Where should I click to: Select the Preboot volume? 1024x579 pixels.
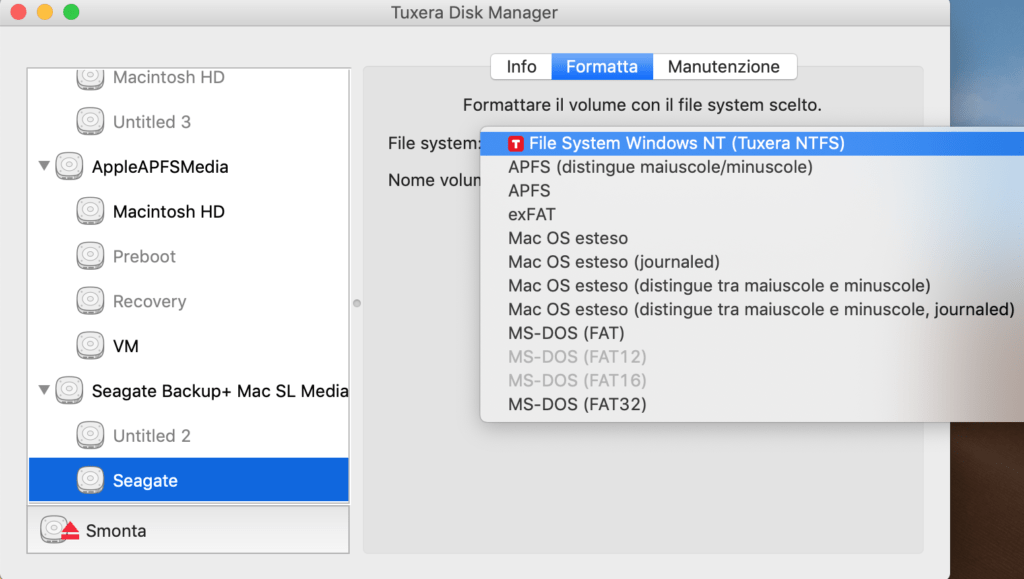tap(189, 256)
